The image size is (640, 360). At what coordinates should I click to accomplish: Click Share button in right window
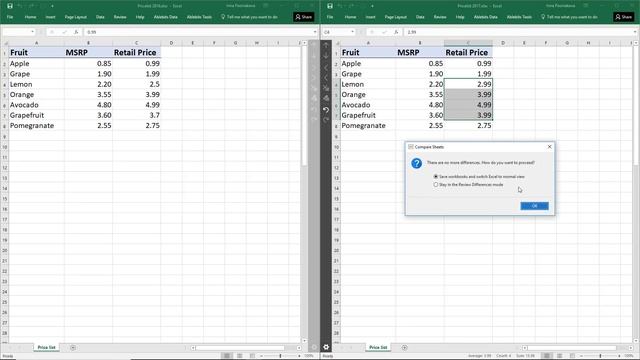point(623,17)
